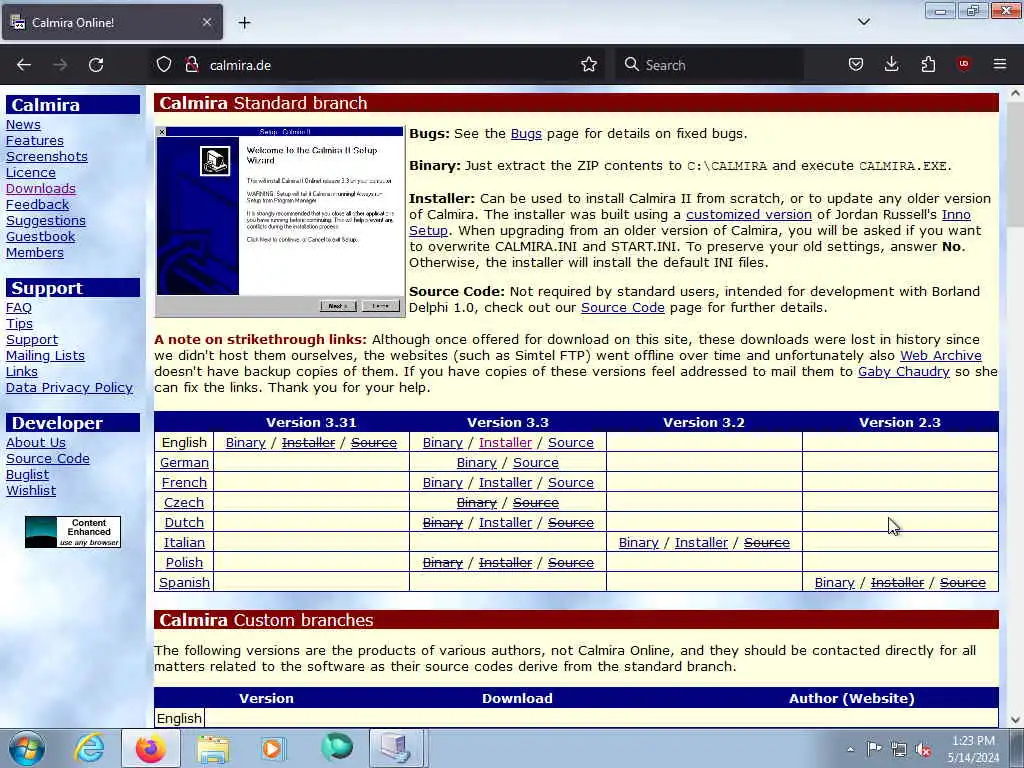This screenshot has width=1024, height=768.
Task: Download Spanish Version 2.3 Binary
Action: click(834, 583)
